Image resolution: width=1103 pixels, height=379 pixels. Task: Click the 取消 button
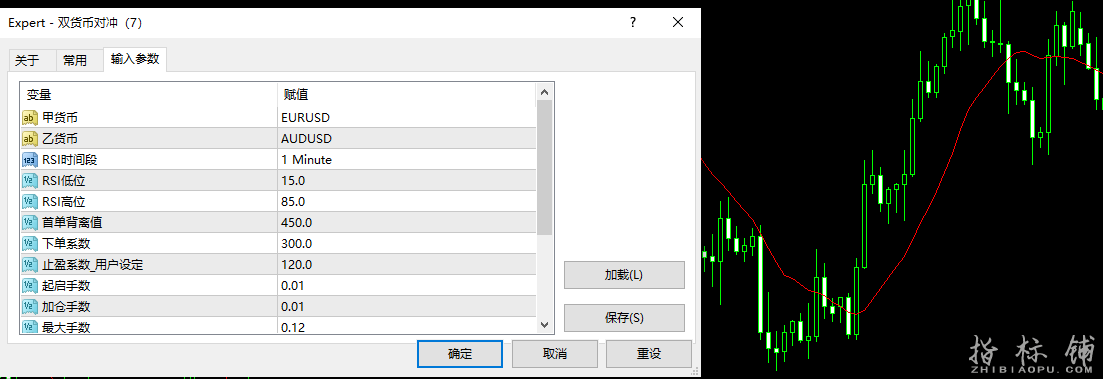point(555,354)
